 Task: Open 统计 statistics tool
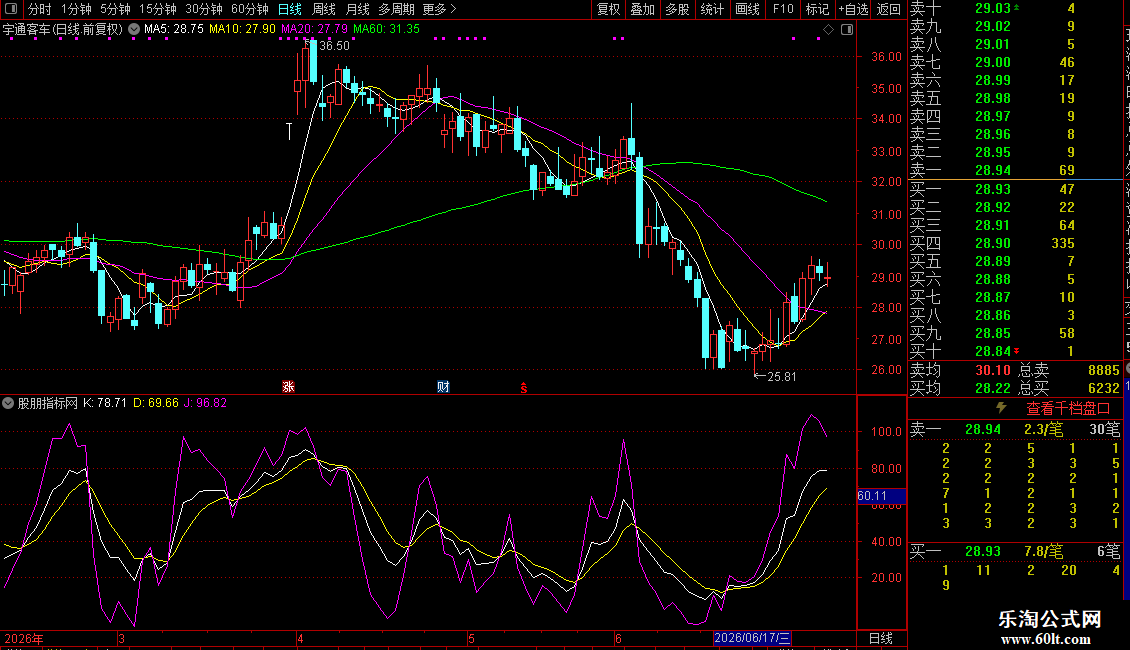click(712, 9)
